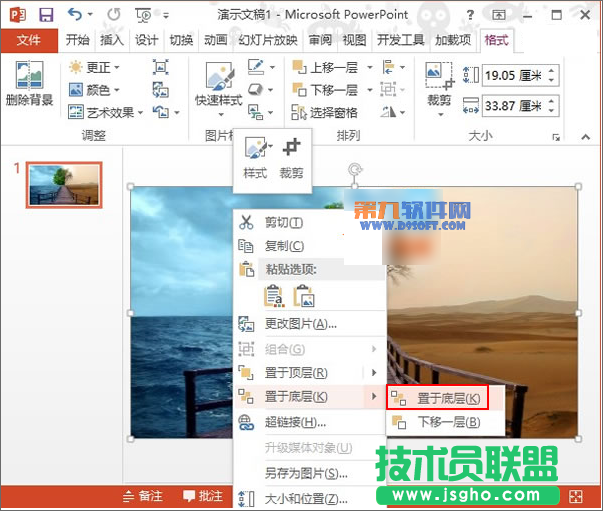Viewport: 603px width, 511px height.
Task: Open the Format tab
Action: [496, 40]
